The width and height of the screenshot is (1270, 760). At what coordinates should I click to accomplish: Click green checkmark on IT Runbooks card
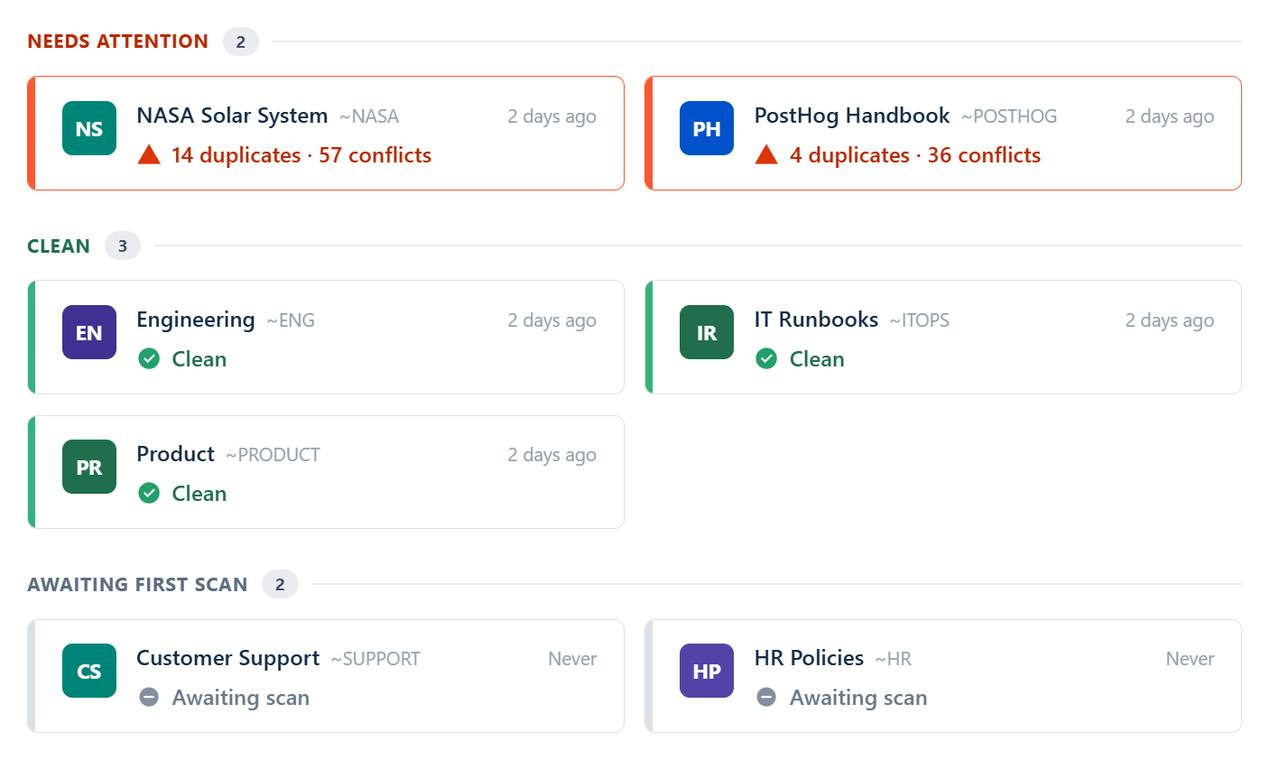[x=766, y=358]
